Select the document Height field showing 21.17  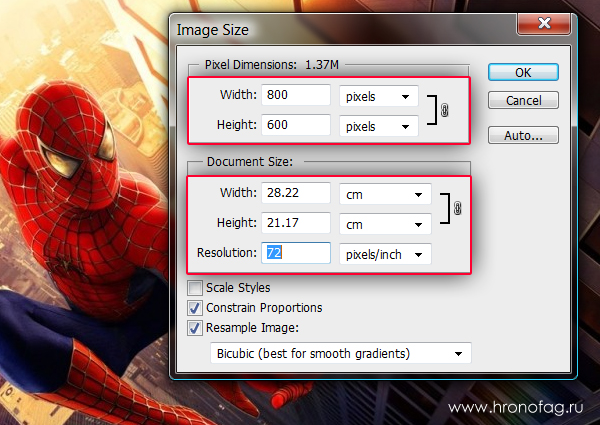(295, 224)
